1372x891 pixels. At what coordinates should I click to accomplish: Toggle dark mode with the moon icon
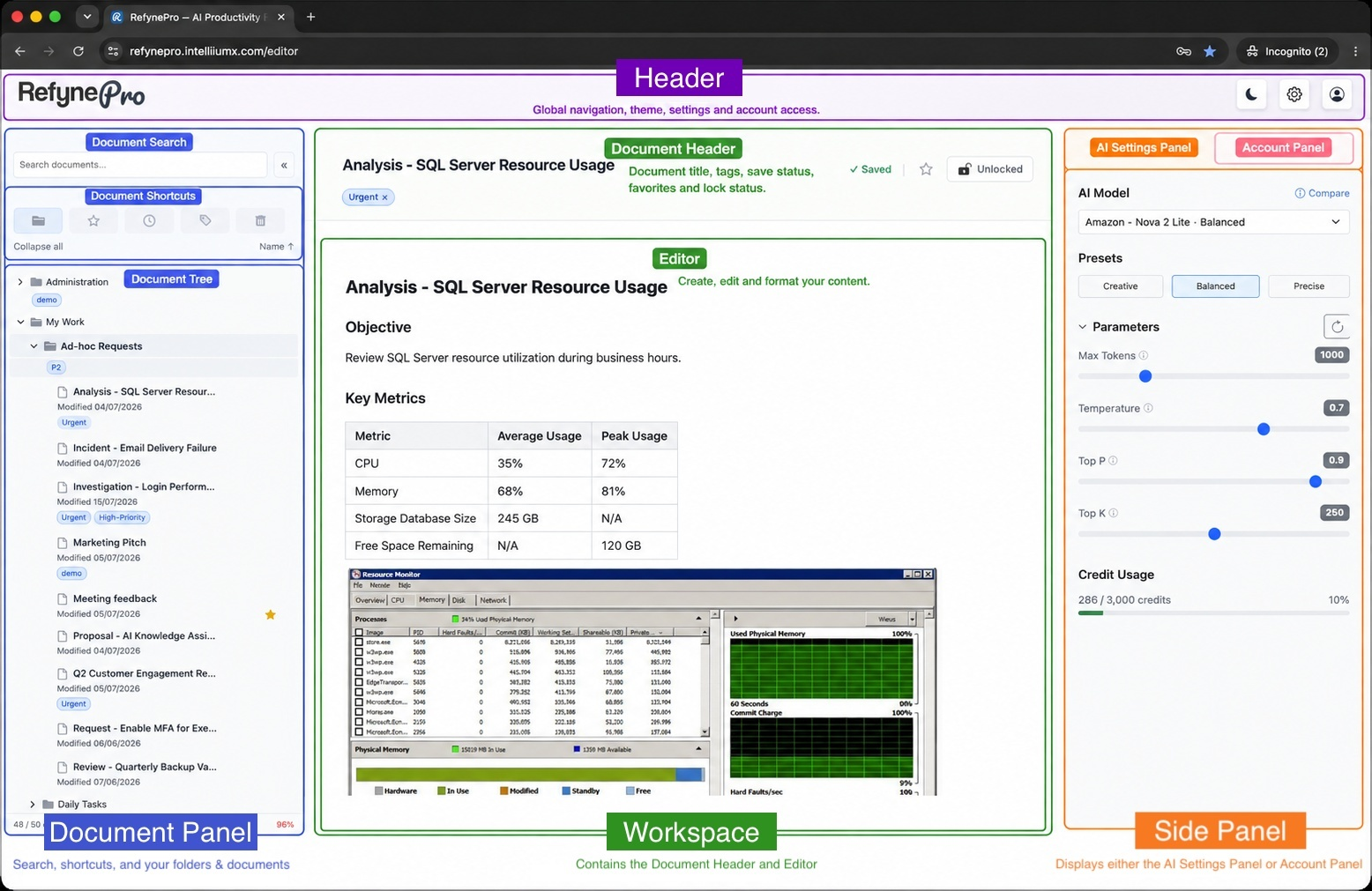pos(1251,94)
